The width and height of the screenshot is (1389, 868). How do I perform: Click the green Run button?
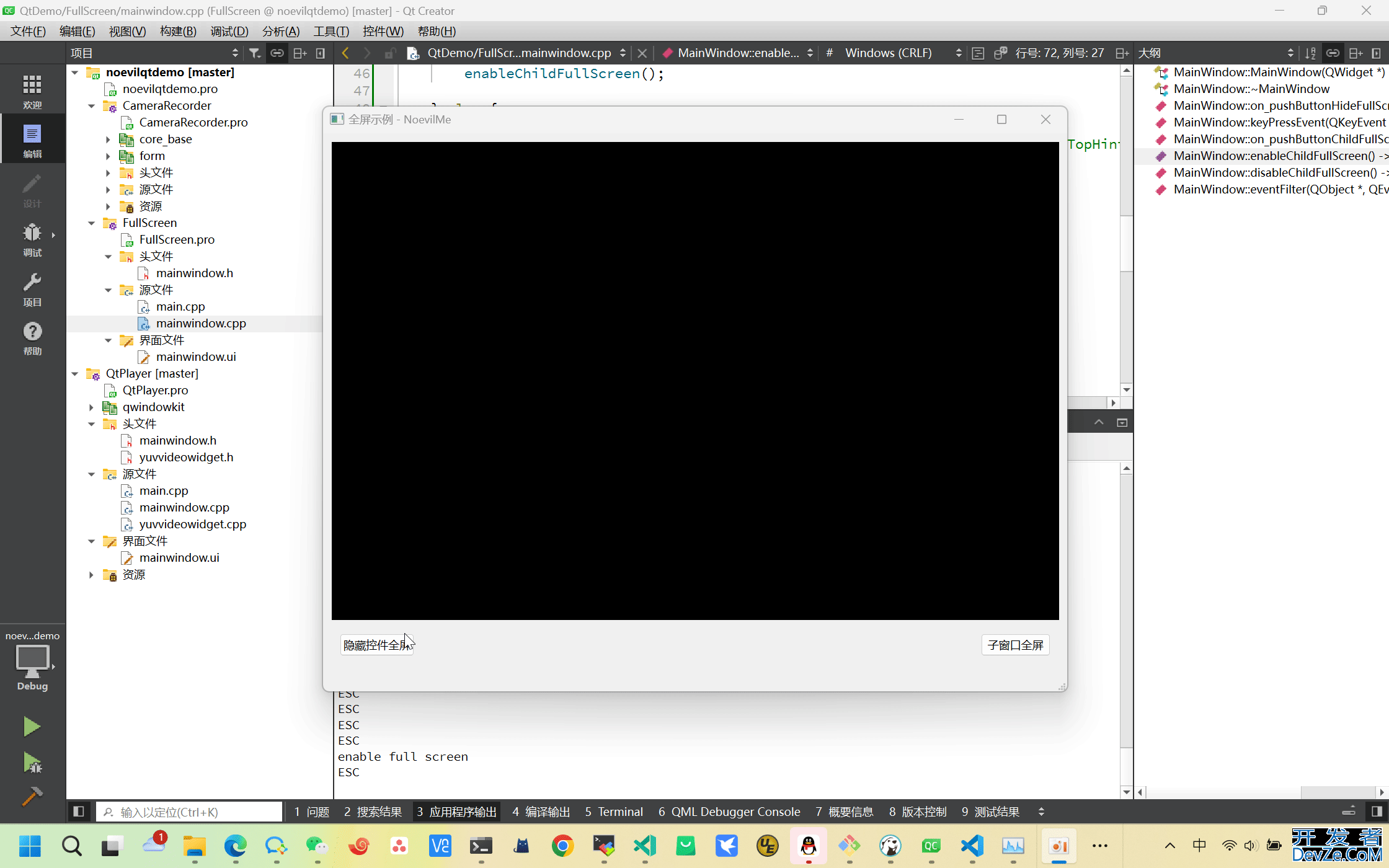point(32,727)
